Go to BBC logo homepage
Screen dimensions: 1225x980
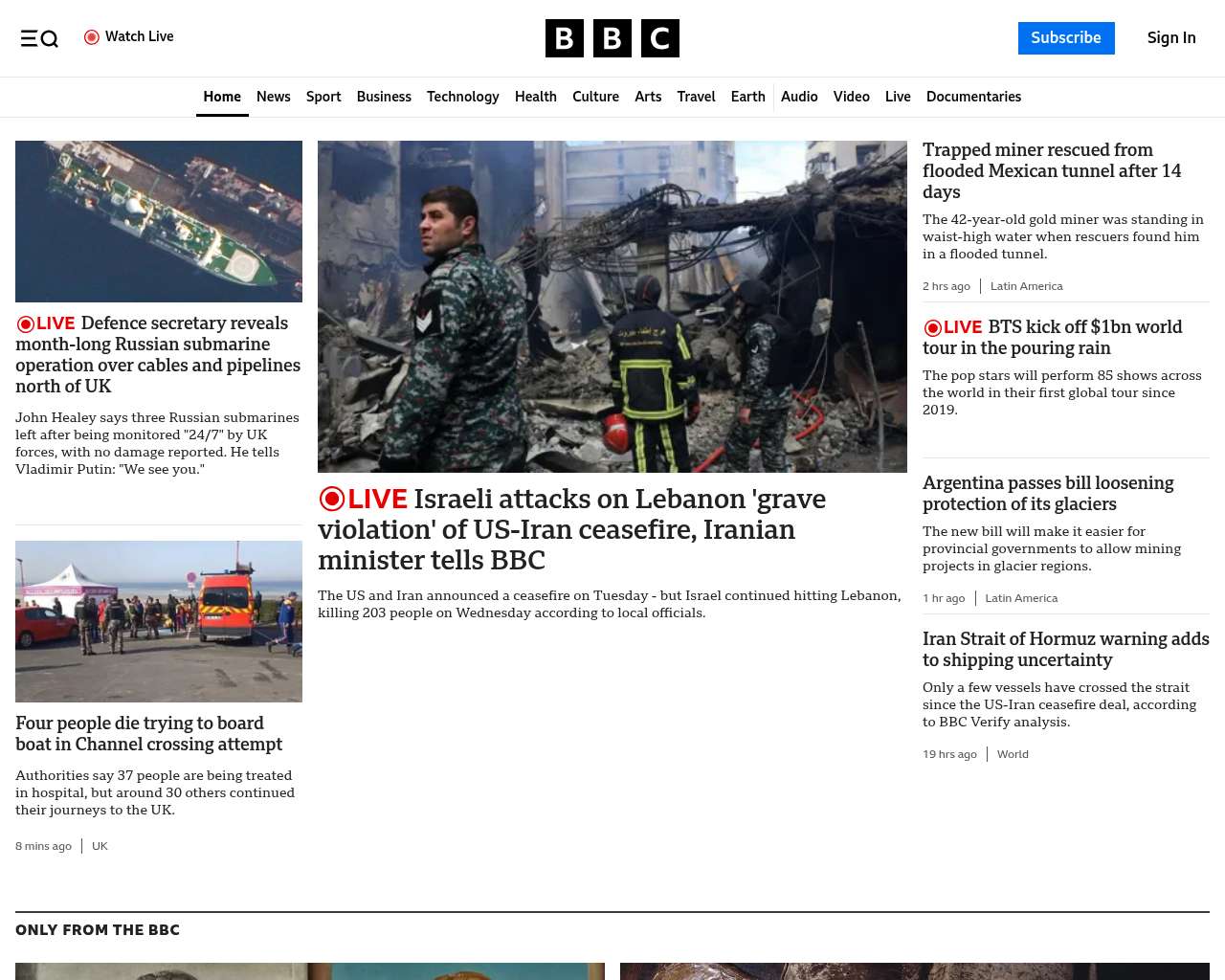[612, 38]
